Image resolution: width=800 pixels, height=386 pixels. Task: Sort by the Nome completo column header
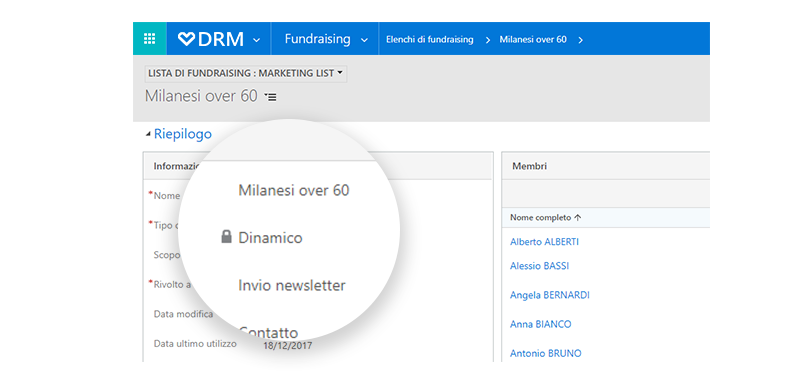tap(546, 218)
